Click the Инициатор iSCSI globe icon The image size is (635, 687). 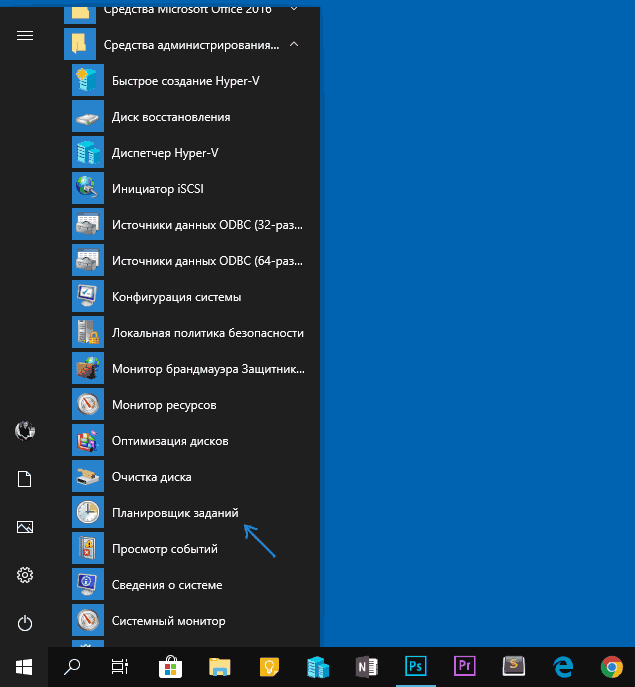(88, 188)
